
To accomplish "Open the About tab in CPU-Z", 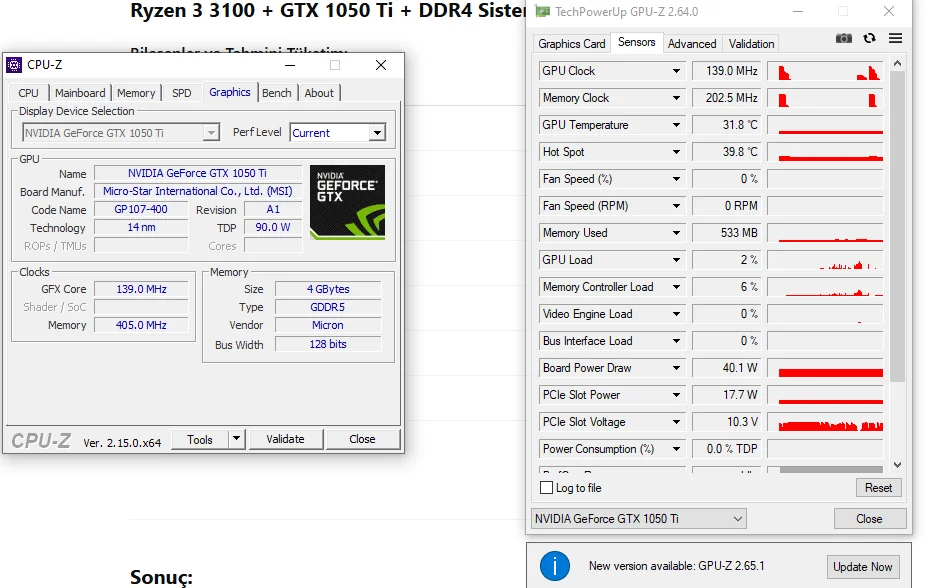I will [319, 93].
